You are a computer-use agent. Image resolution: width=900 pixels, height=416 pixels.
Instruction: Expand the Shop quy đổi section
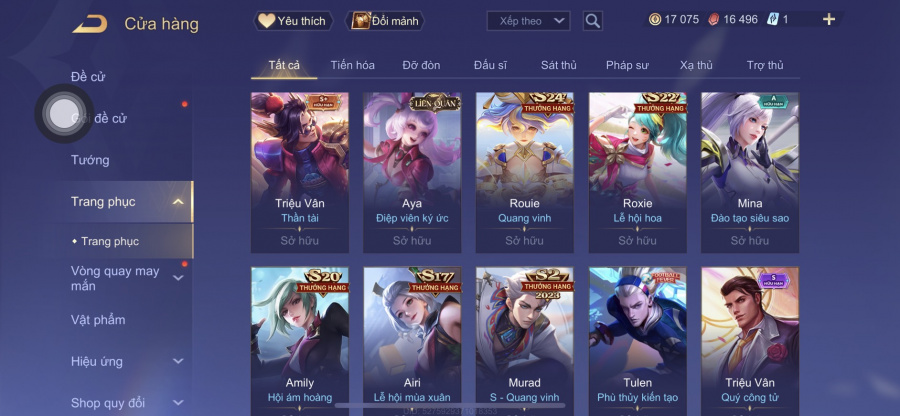point(178,403)
